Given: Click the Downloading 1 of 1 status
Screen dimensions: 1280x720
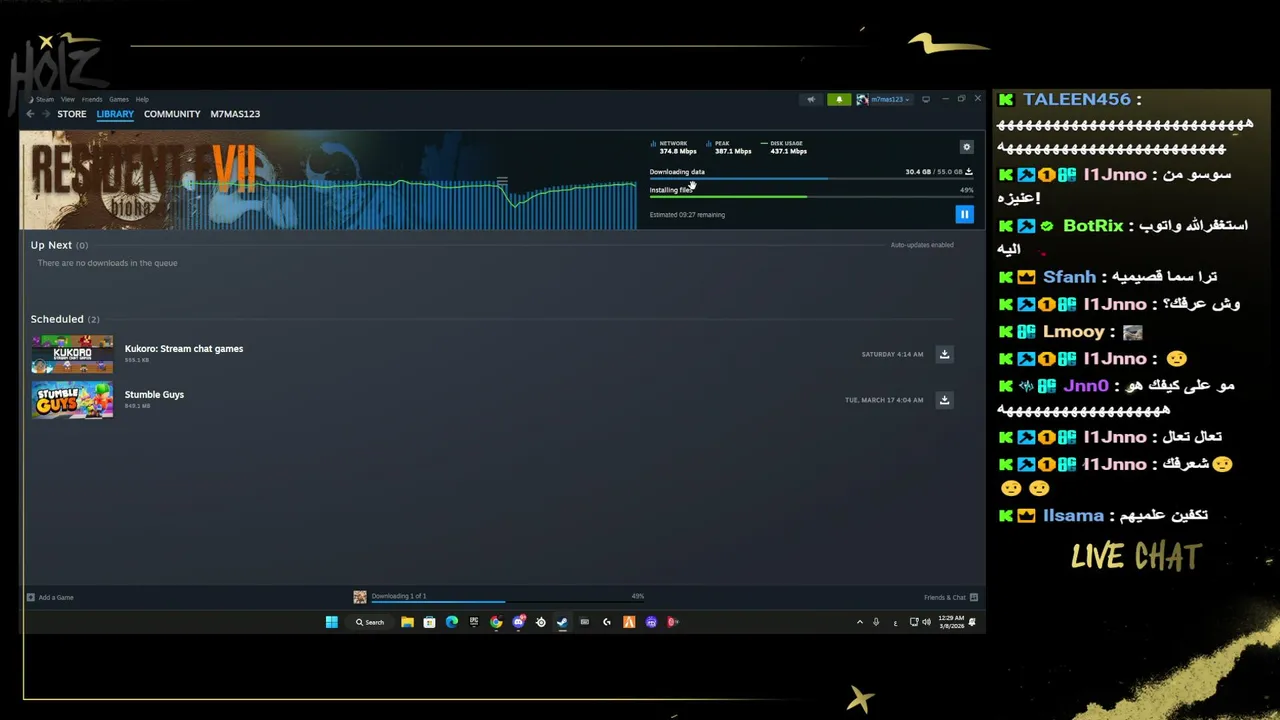Looking at the screenshot, I should (399, 596).
